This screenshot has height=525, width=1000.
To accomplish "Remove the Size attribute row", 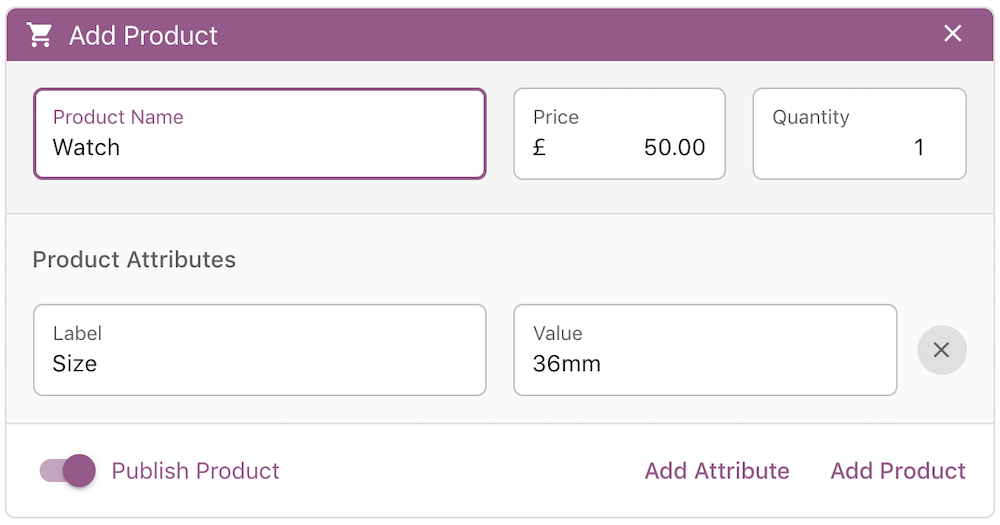I will [x=941, y=350].
